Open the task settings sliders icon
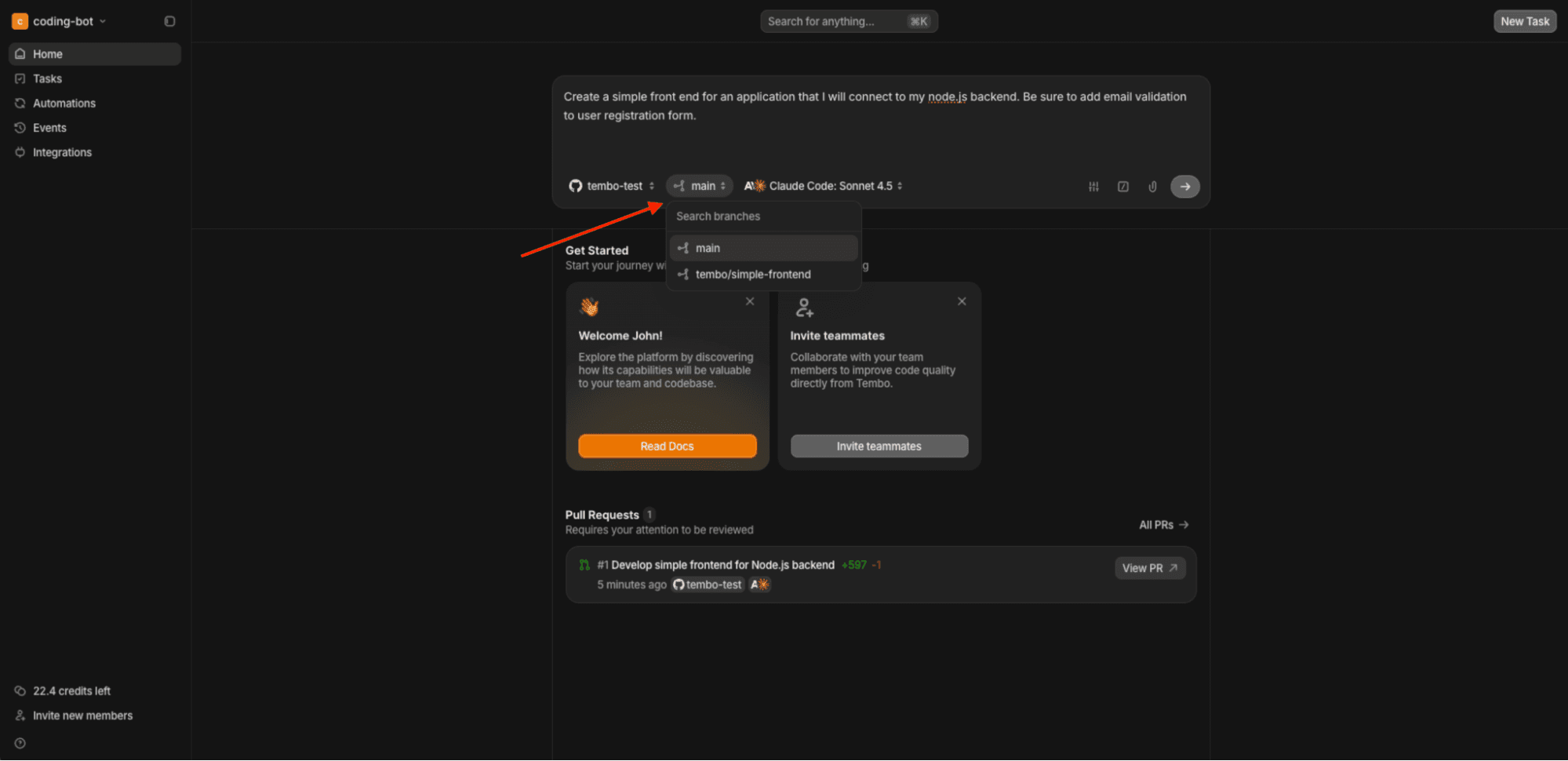1568x761 pixels. tap(1093, 187)
